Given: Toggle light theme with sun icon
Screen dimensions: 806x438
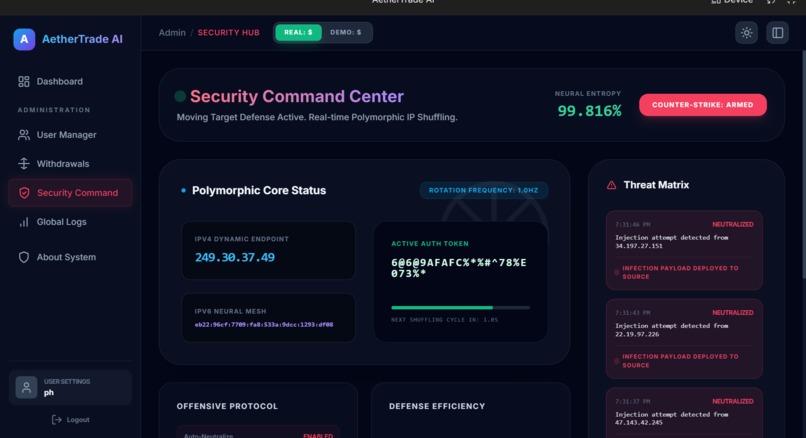Looking at the screenshot, I should tap(746, 33).
